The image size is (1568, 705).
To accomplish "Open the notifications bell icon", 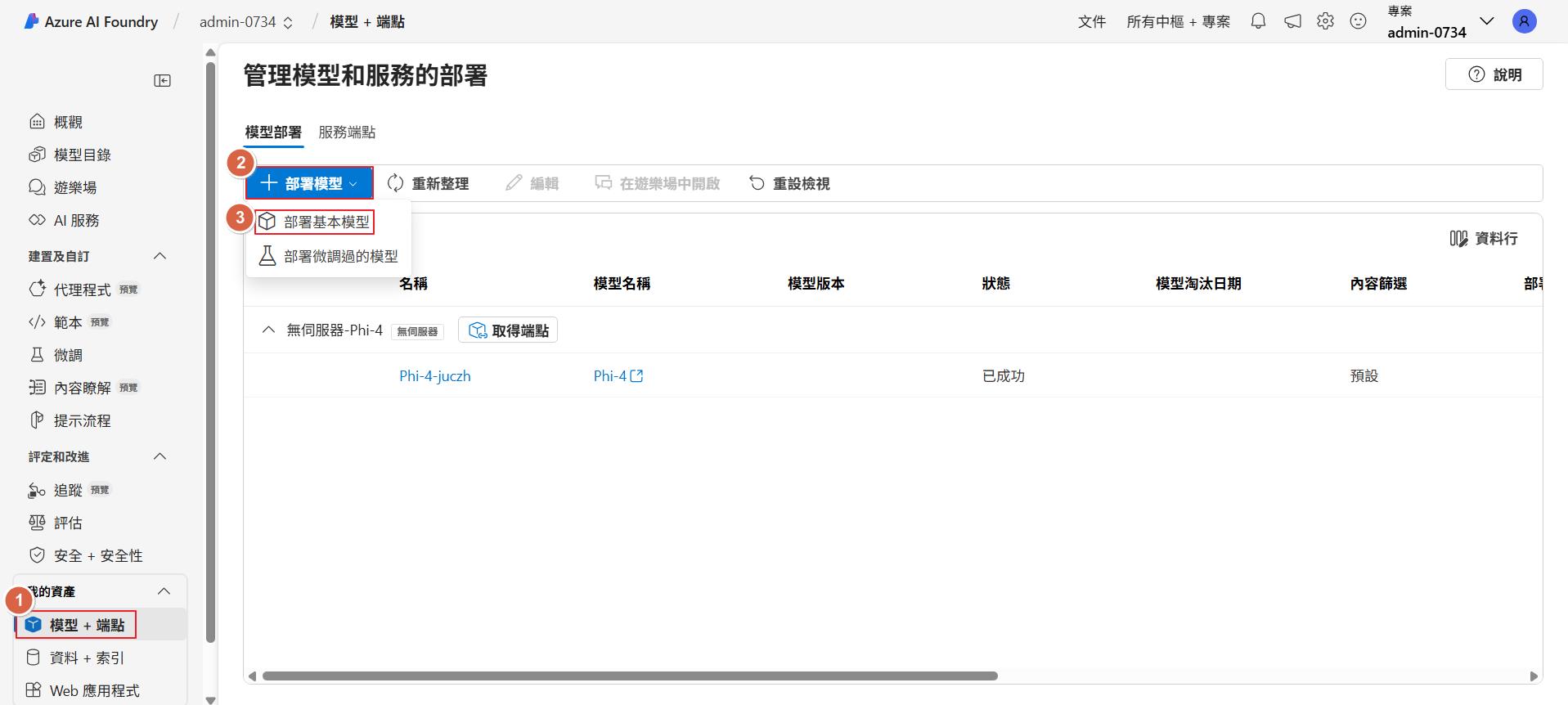I will click(x=1258, y=22).
